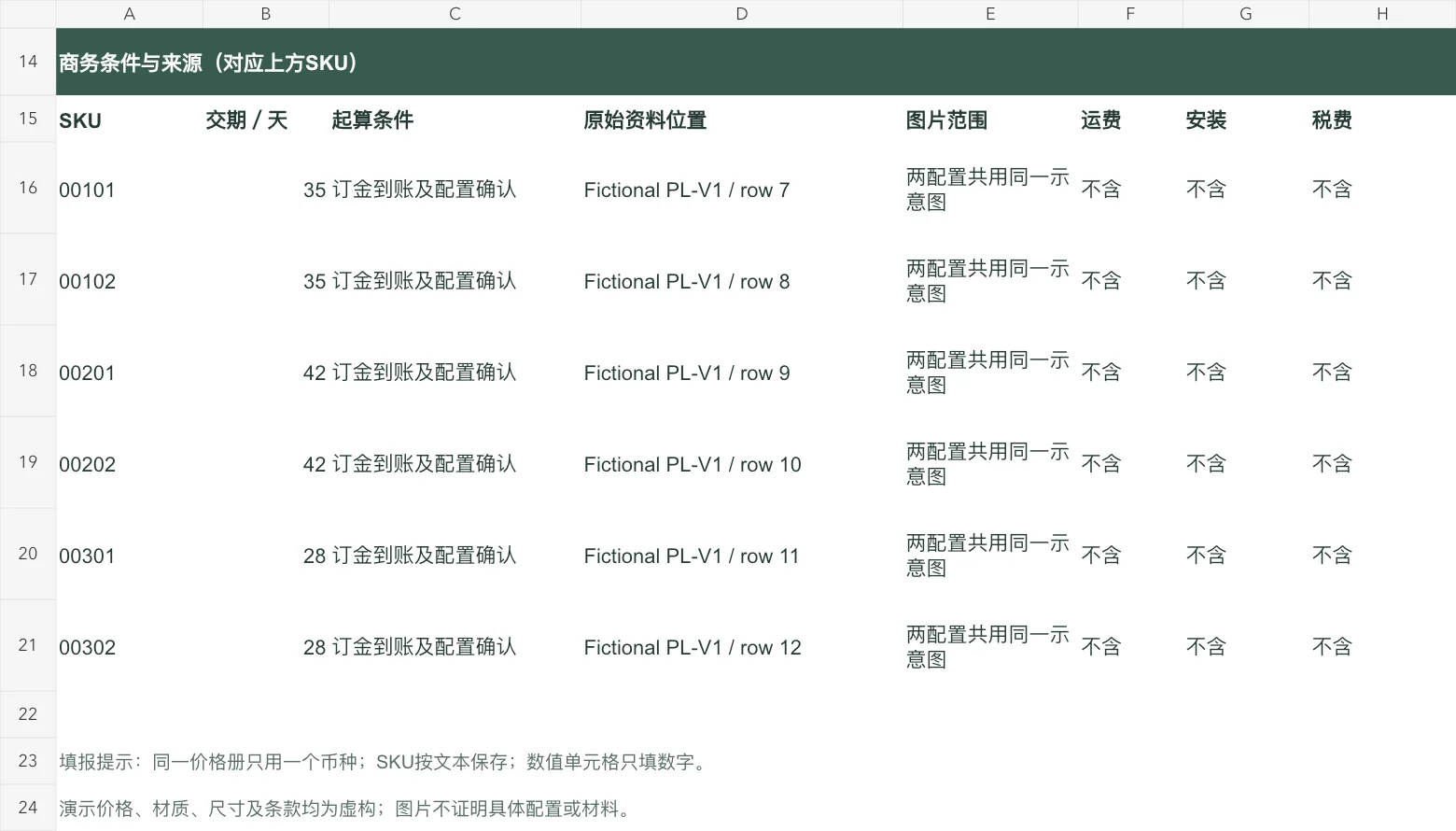Select SKU cell 00102
Viewport: 1456px width, 831px height.
point(129,280)
